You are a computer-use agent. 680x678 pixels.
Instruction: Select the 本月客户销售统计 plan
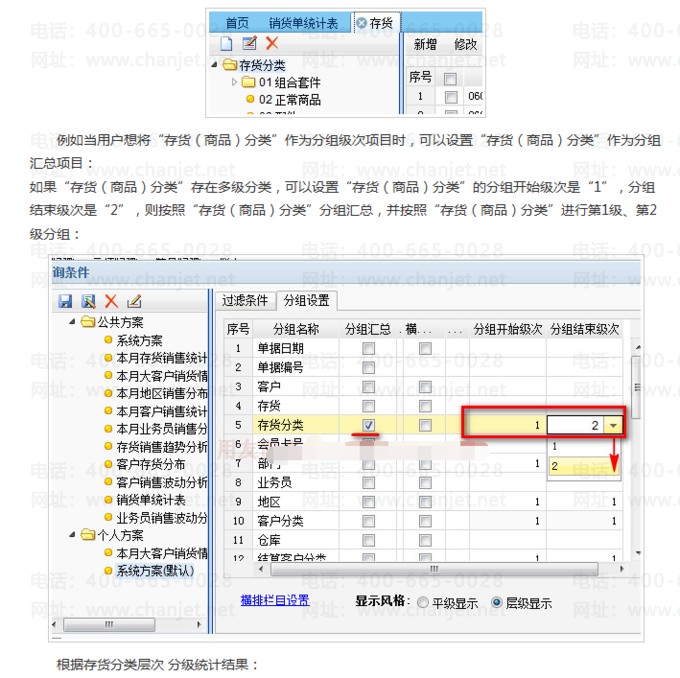162,411
